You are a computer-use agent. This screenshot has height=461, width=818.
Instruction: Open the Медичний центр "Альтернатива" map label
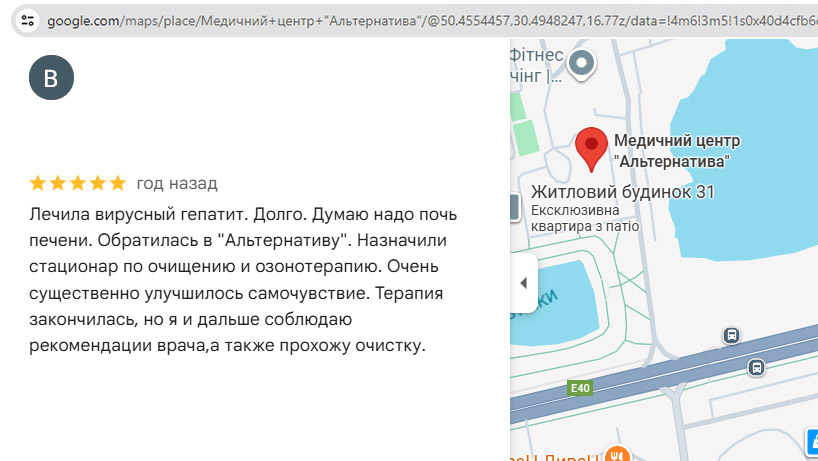click(677, 151)
